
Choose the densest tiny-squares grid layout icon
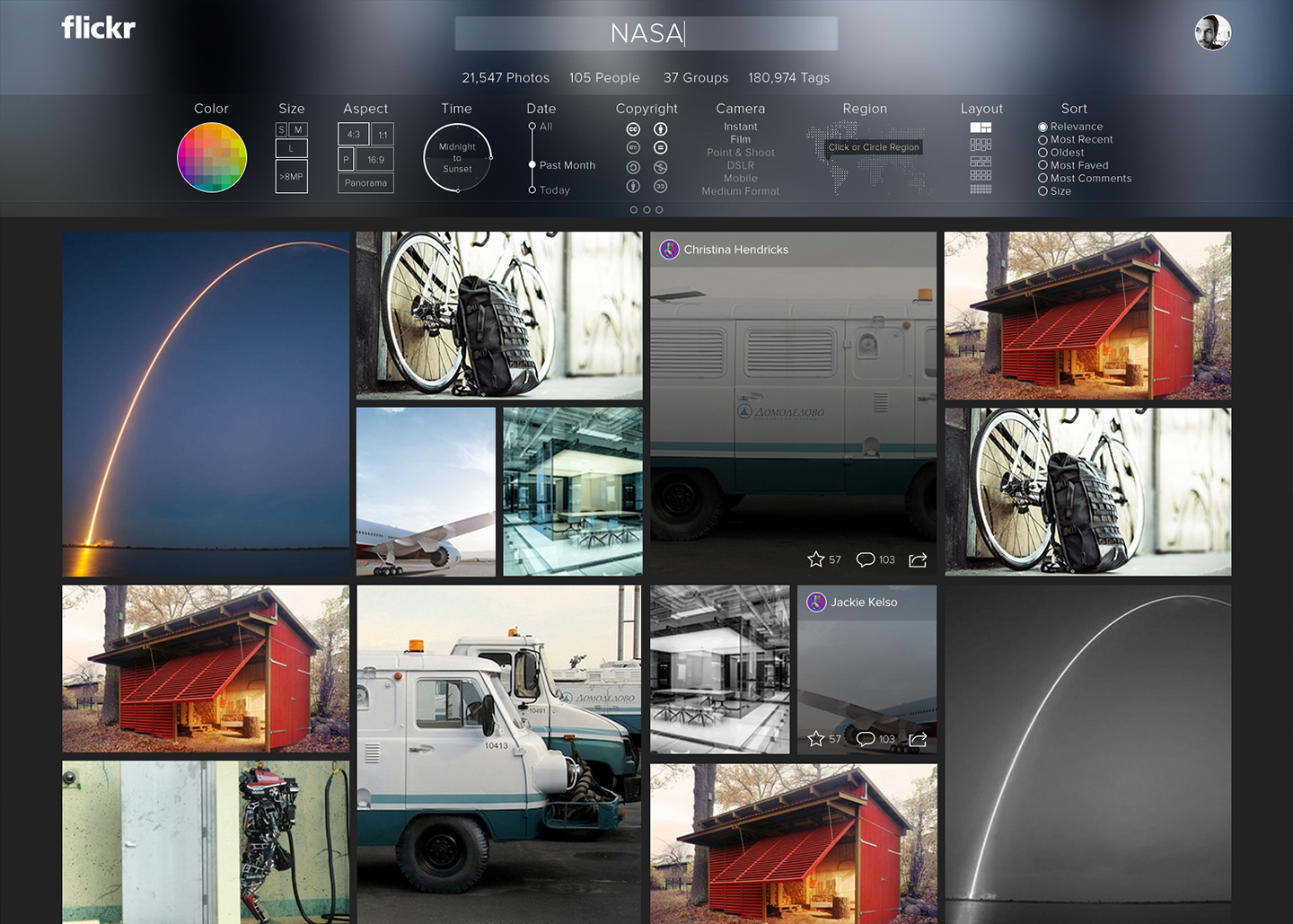pyautogui.click(x=981, y=189)
